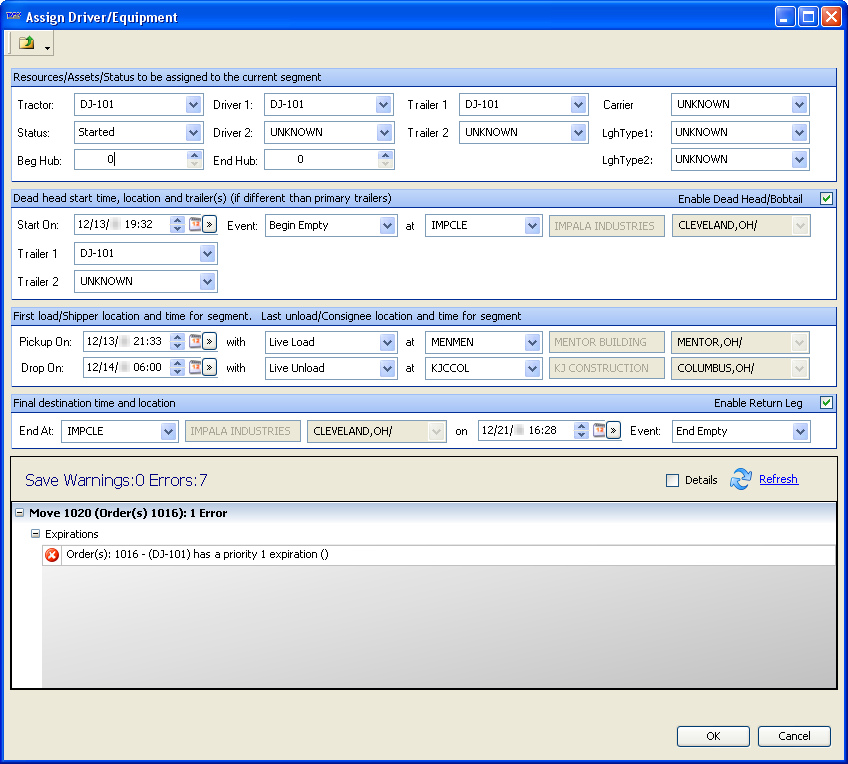Click the Refresh arrows icon
Image resolution: width=848 pixels, height=764 pixels.
pyautogui.click(x=740, y=480)
